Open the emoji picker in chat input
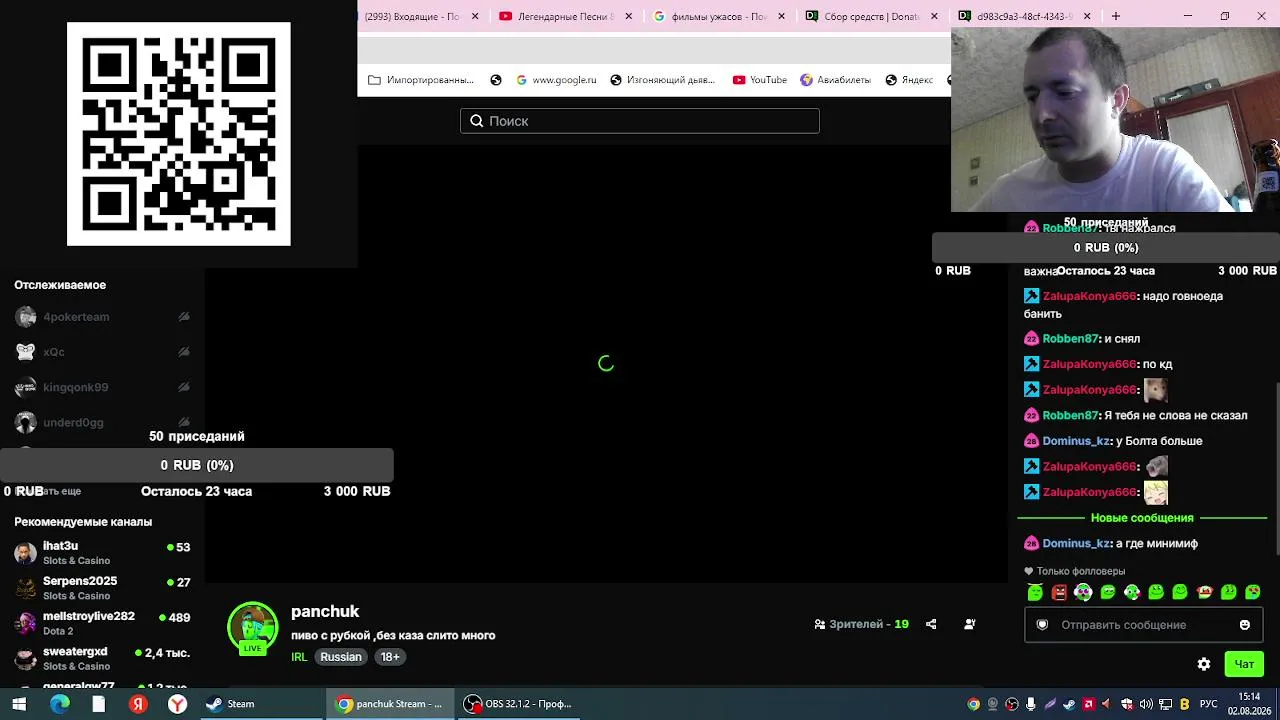This screenshot has height=720, width=1280. [x=1245, y=625]
